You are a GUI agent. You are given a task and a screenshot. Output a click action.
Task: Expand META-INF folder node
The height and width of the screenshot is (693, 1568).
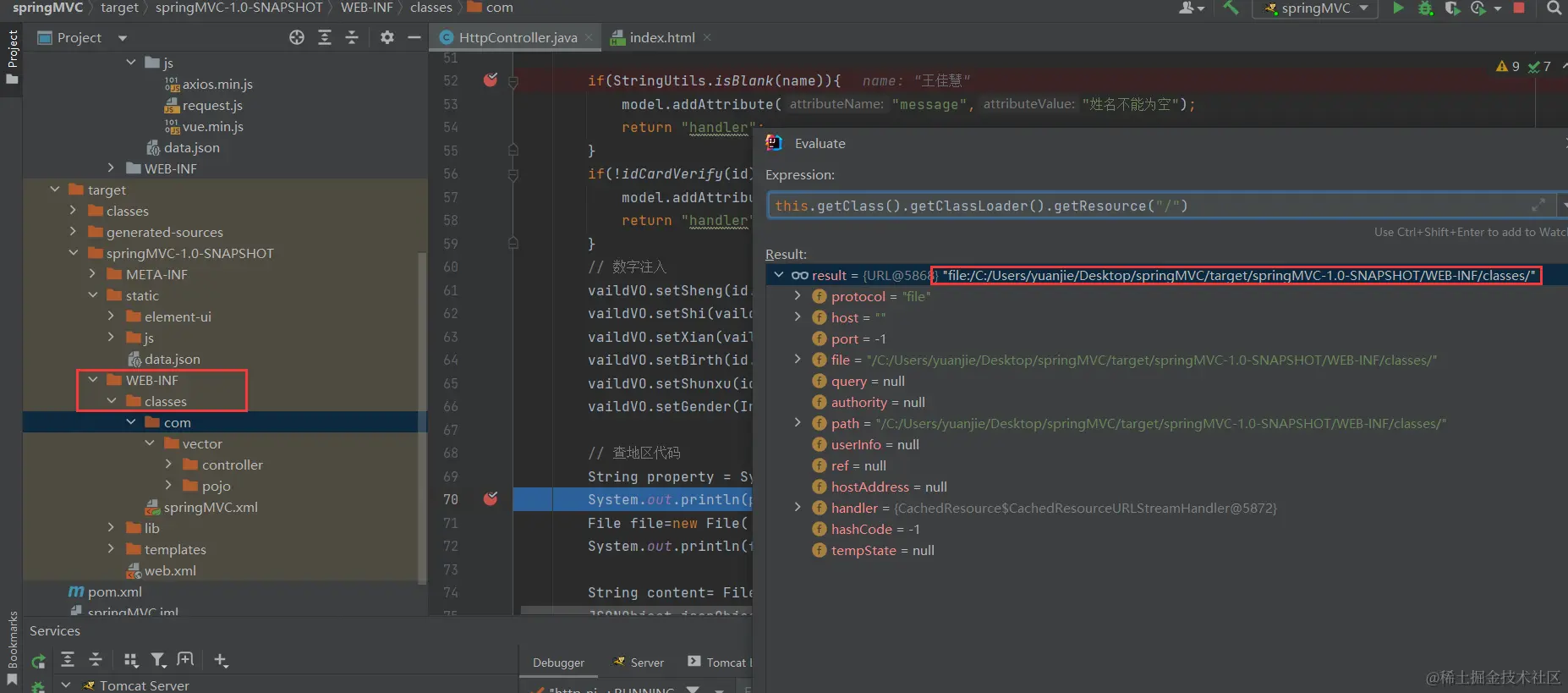[x=92, y=274]
